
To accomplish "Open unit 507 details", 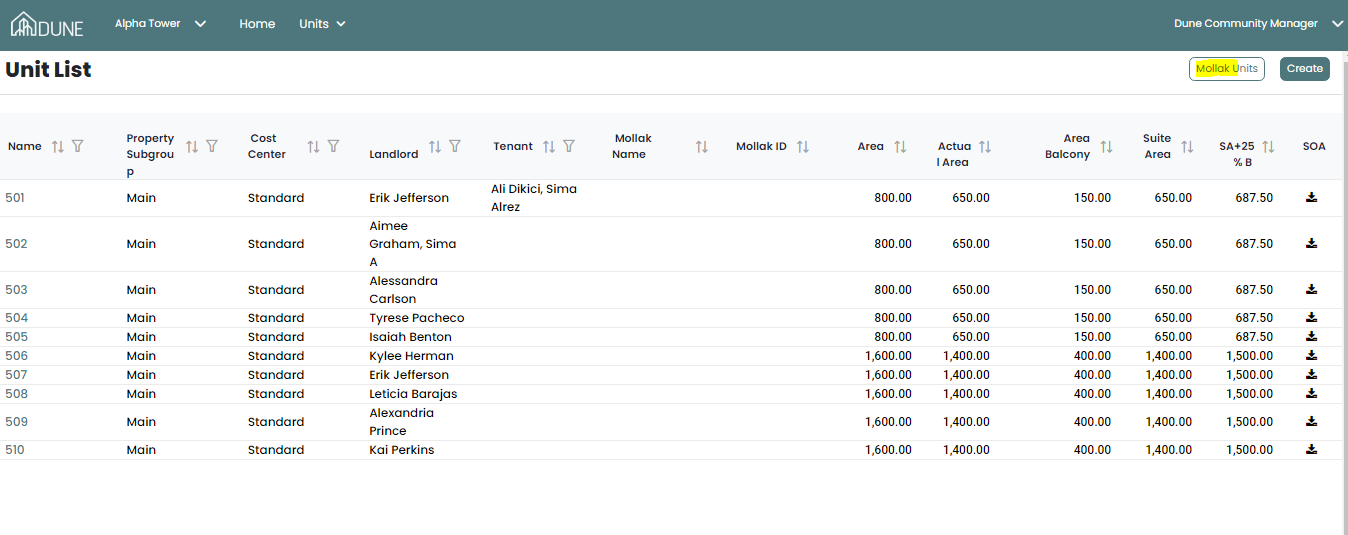I will coord(16,375).
